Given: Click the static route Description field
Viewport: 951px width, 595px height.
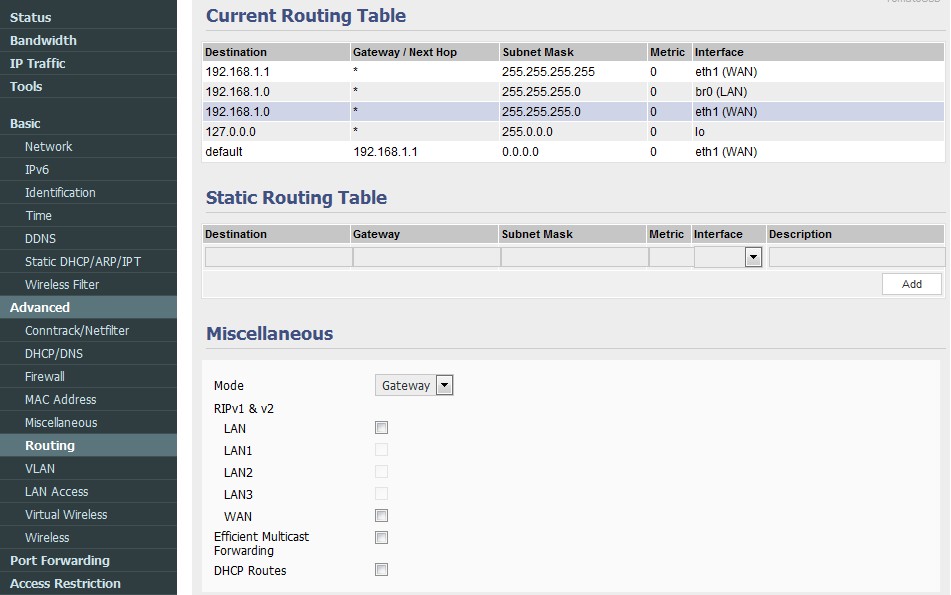Looking at the screenshot, I should 856,257.
